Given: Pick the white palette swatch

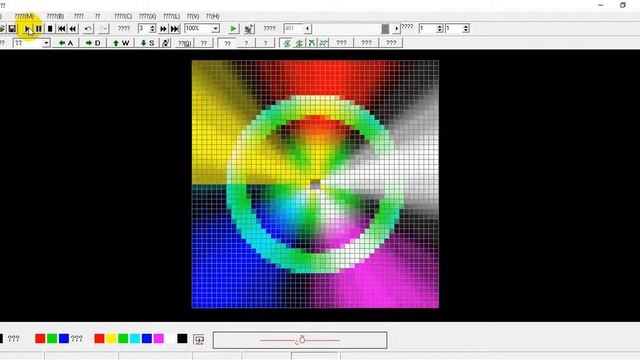Looking at the screenshot, I should click(x=170, y=338).
